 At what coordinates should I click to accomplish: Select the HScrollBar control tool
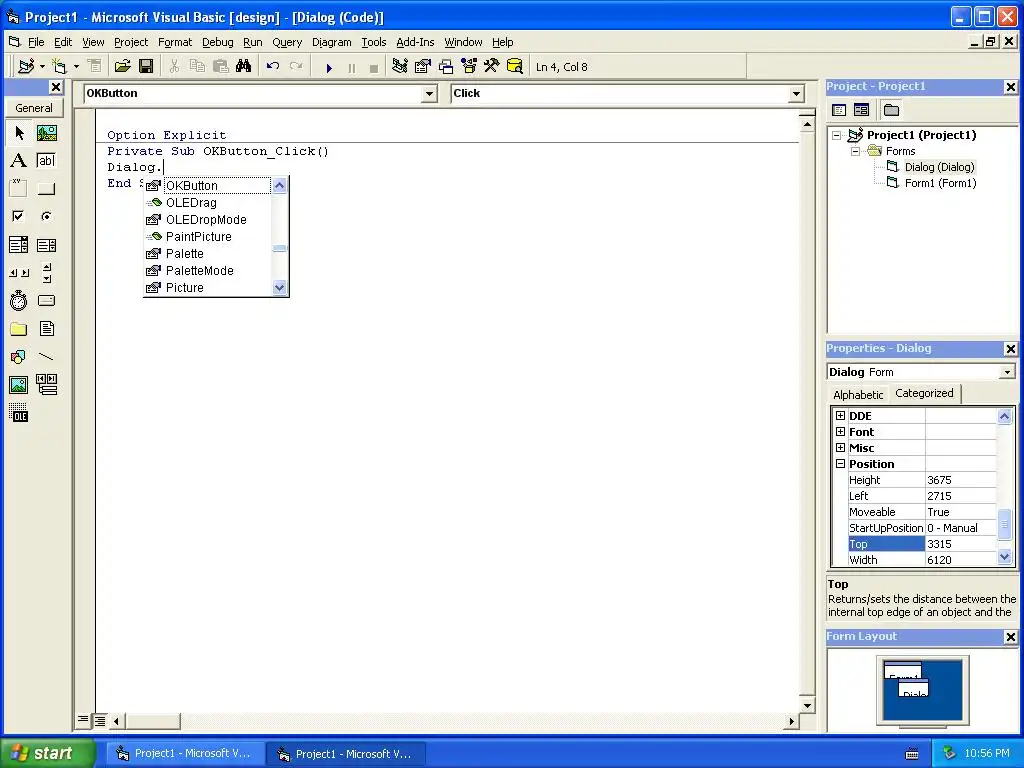pyautogui.click(x=19, y=273)
